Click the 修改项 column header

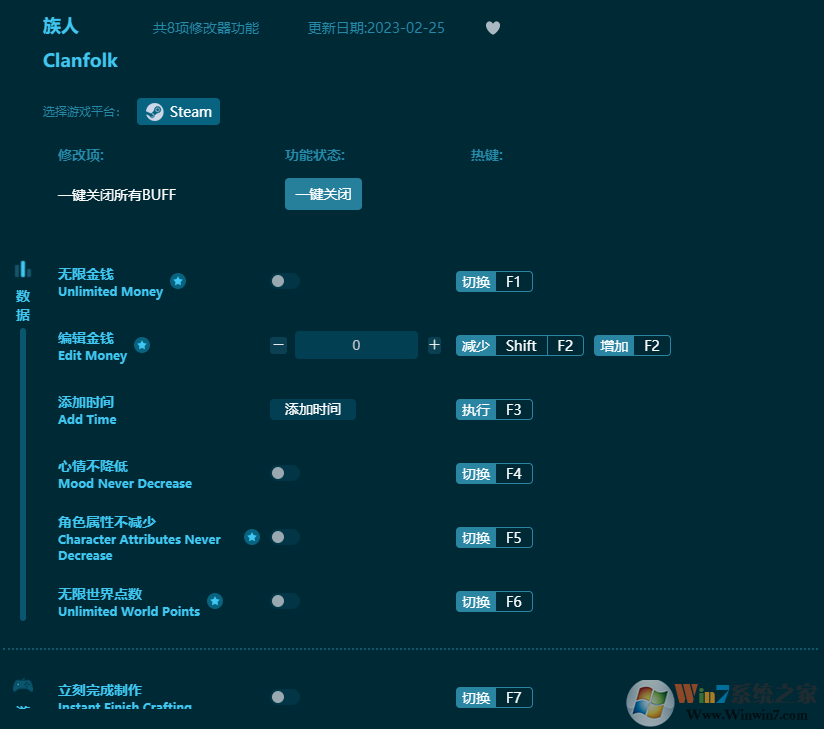tap(81, 155)
